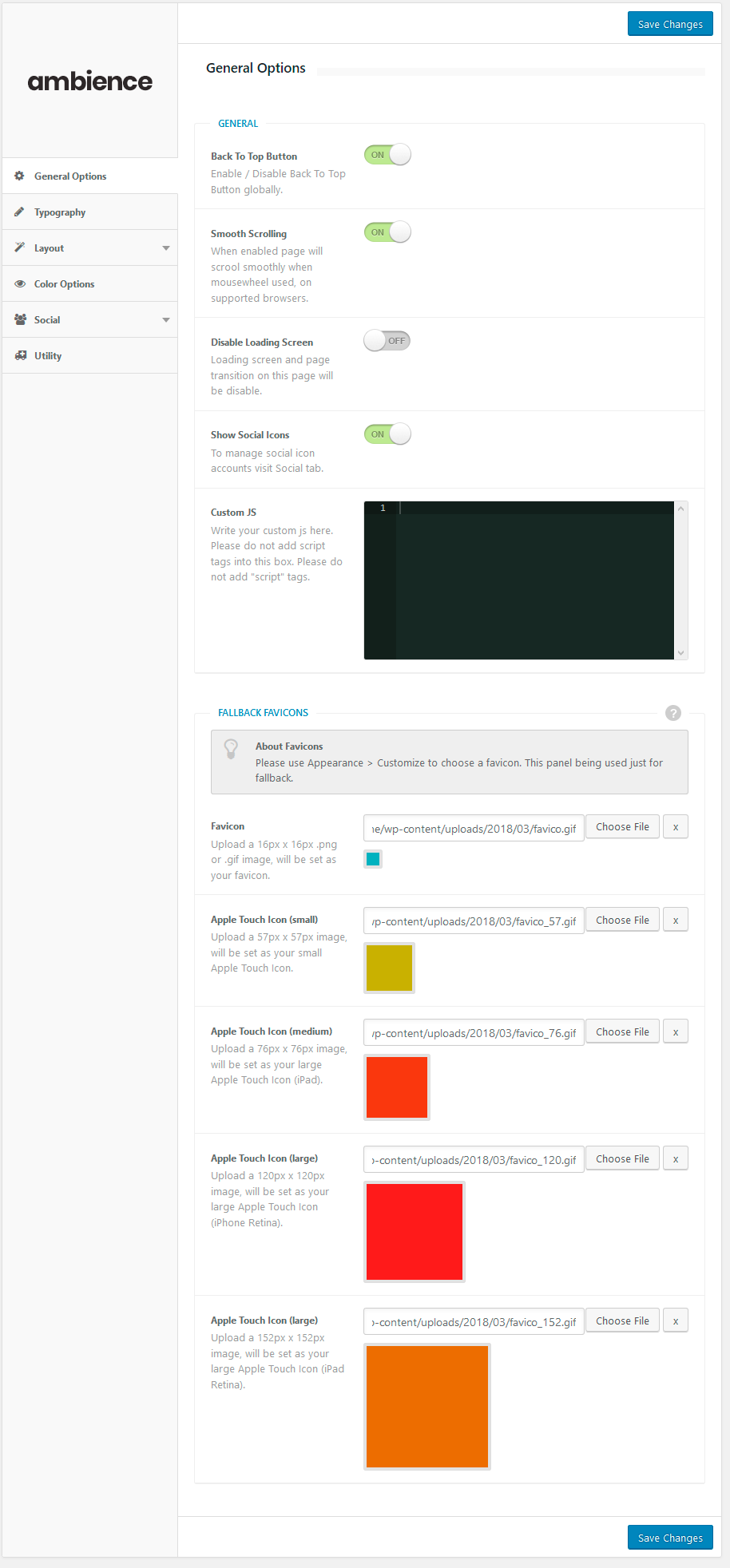Click the magic wand icon beside Layout
730x1568 pixels.
tap(20, 247)
